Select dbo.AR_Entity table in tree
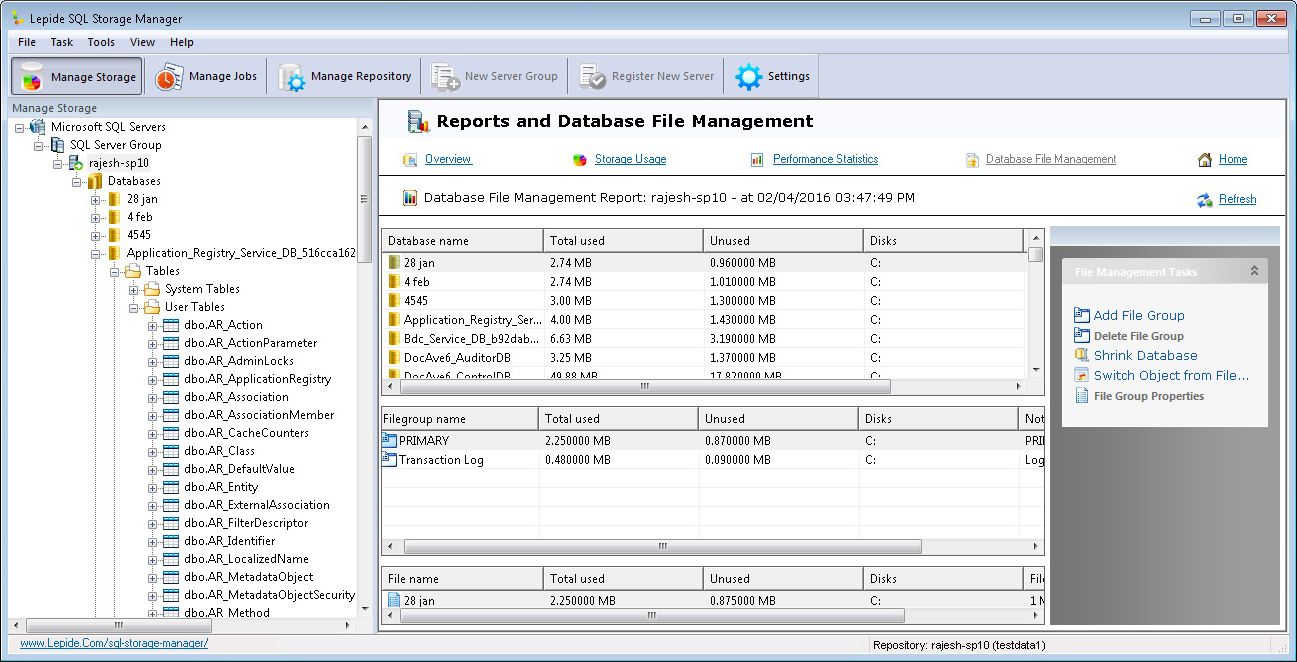This screenshot has height=662, width=1297. coord(221,487)
